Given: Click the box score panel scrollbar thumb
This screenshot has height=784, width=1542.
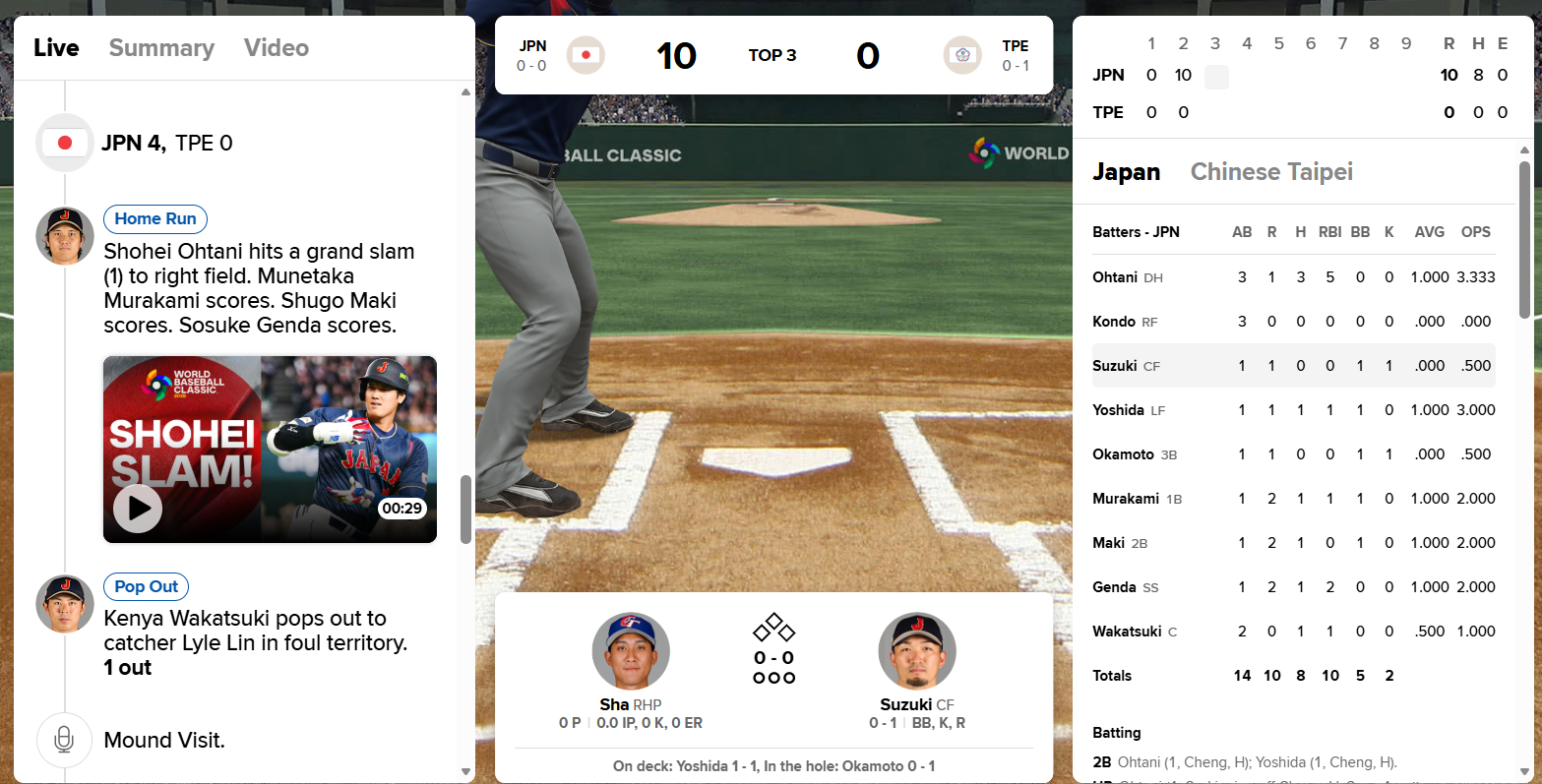Looking at the screenshot, I should pos(1524,239).
